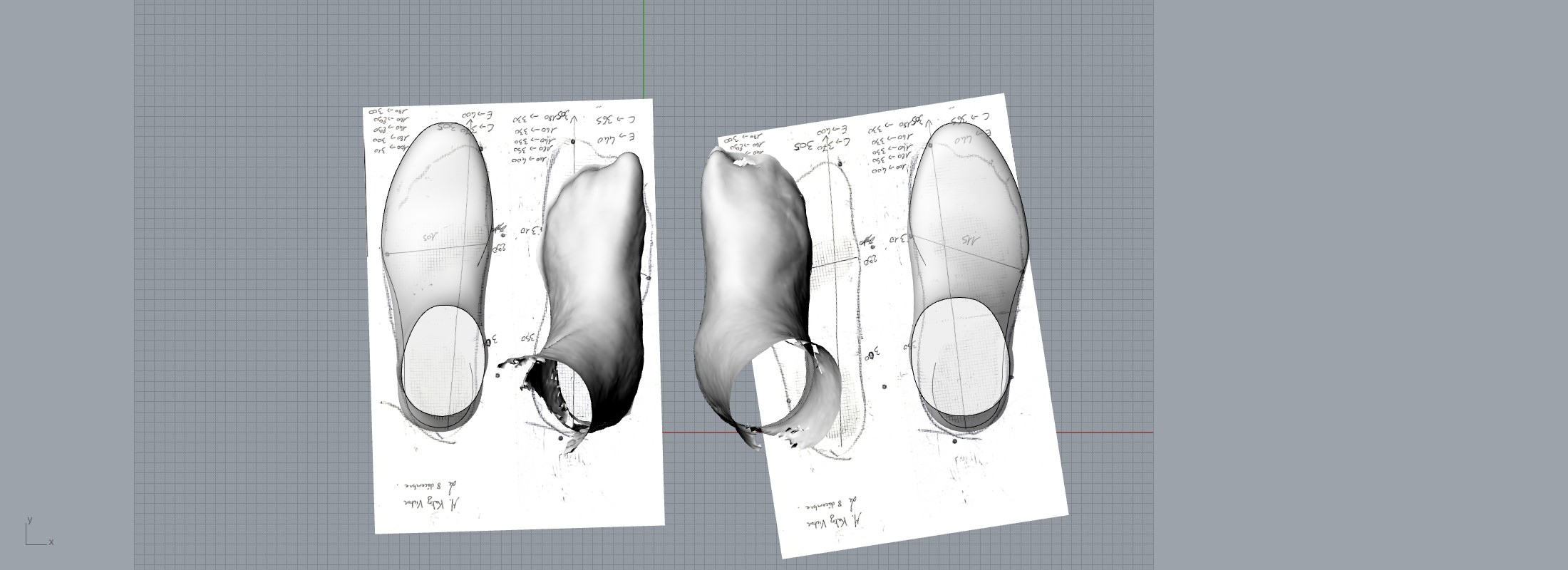Viewport: 1568px width, 570px height.
Task: Click the handwritten 115 on the right shoe last
Action: pyautogui.click(x=971, y=239)
